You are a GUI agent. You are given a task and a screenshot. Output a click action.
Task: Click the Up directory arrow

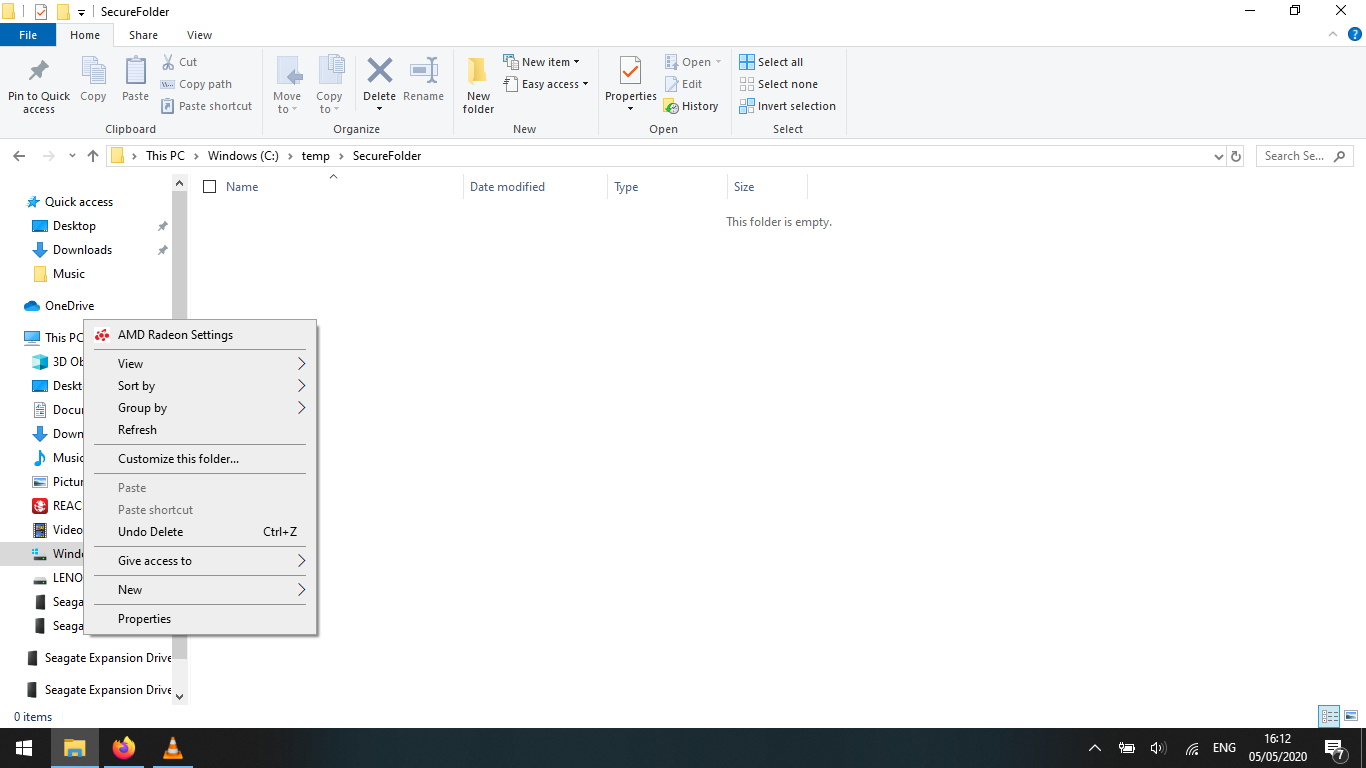tap(93, 156)
